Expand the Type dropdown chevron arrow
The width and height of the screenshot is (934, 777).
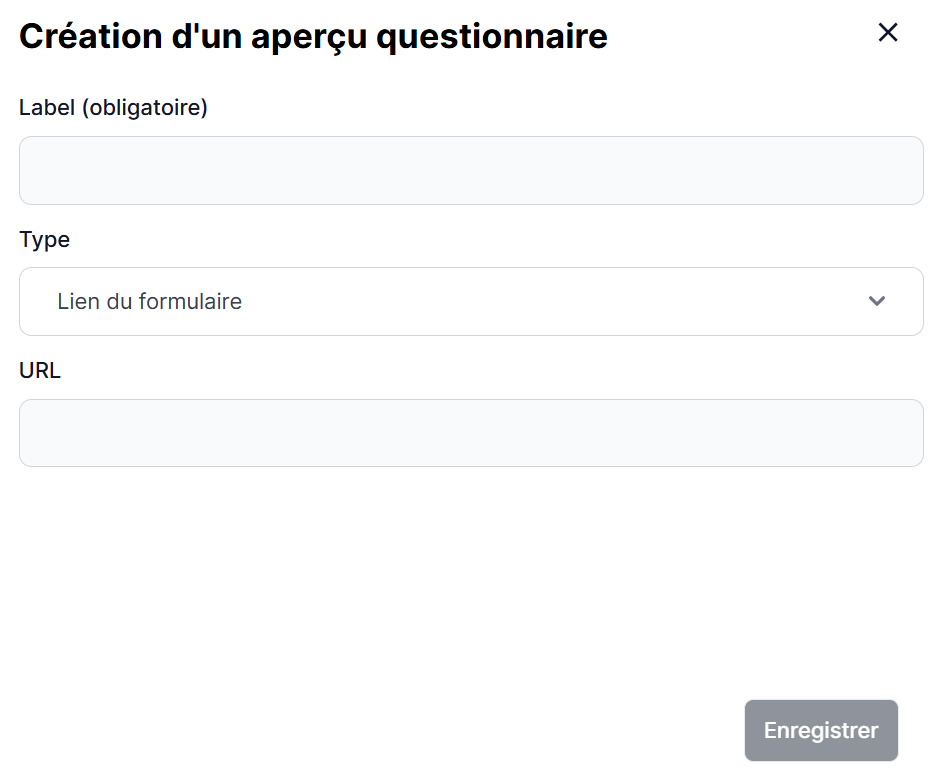click(x=877, y=301)
